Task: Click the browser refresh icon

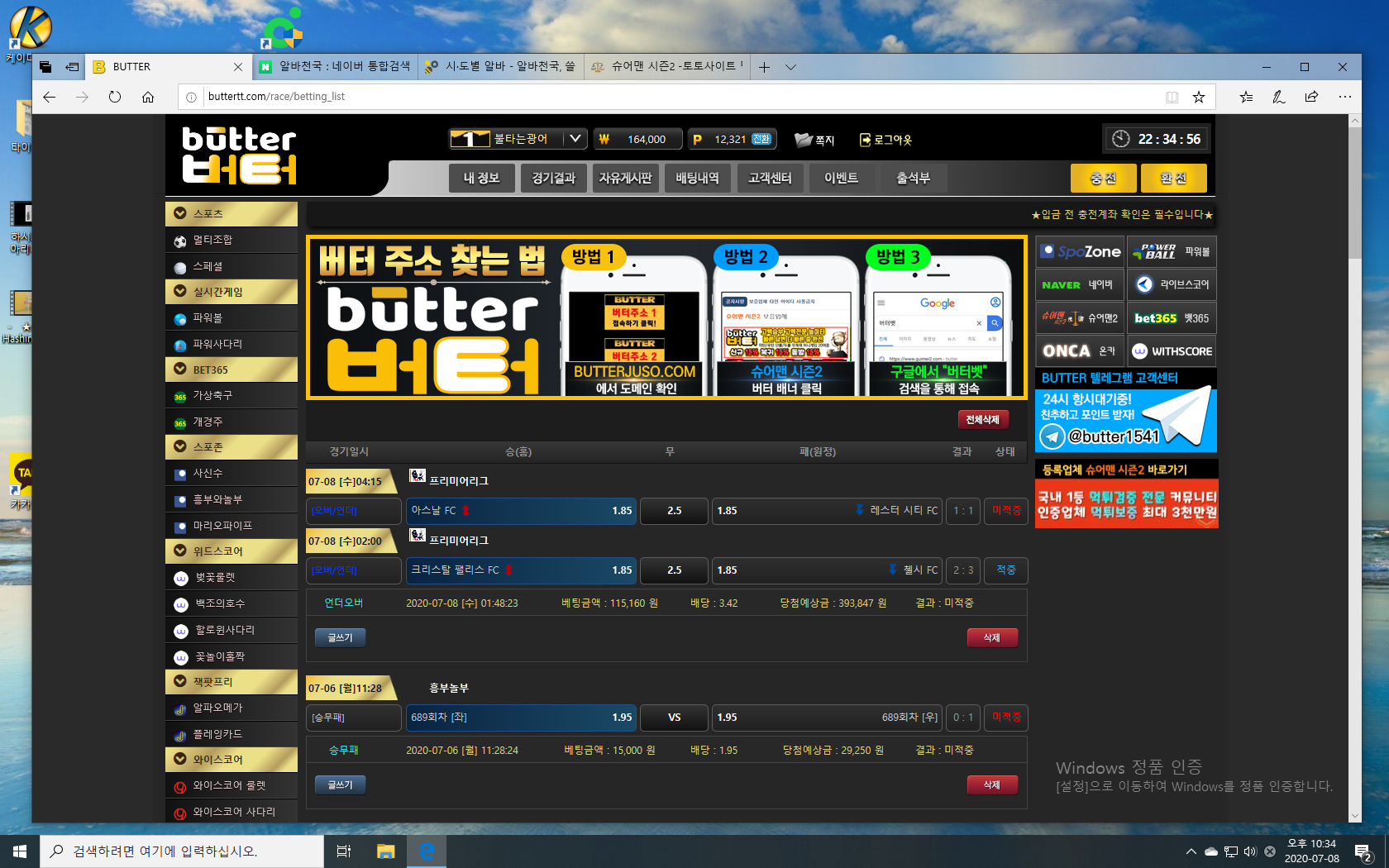Action: point(115,97)
